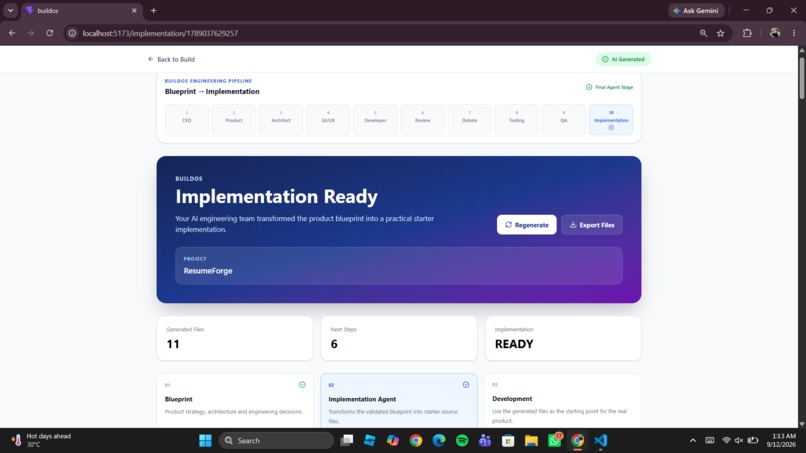
Task: Select the Testing pipeline stage
Action: 517,119
